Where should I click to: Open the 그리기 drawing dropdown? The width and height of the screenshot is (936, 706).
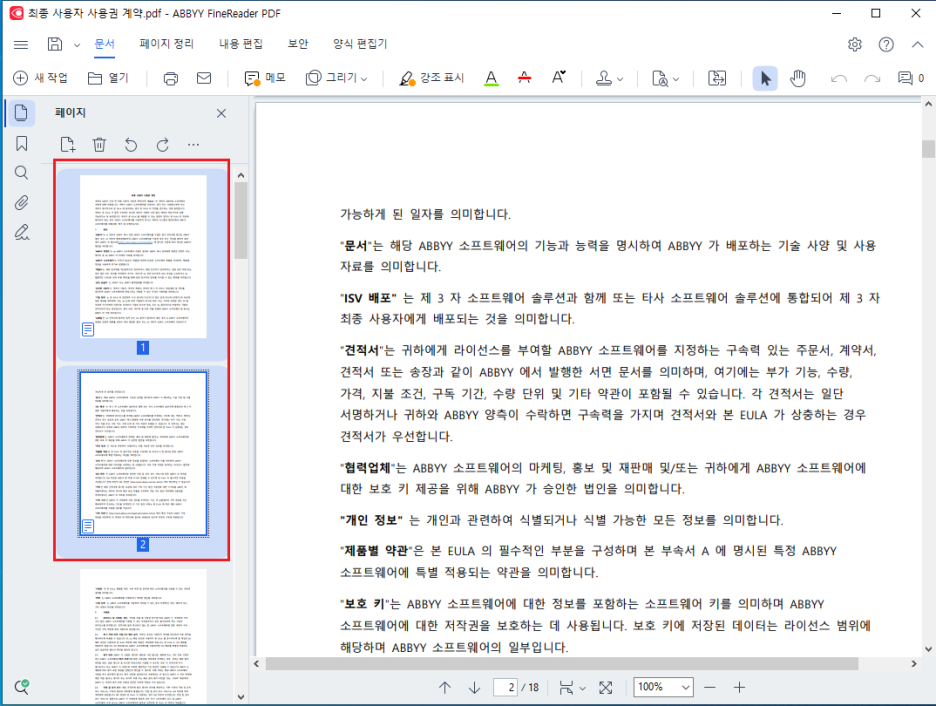[337, 78]
